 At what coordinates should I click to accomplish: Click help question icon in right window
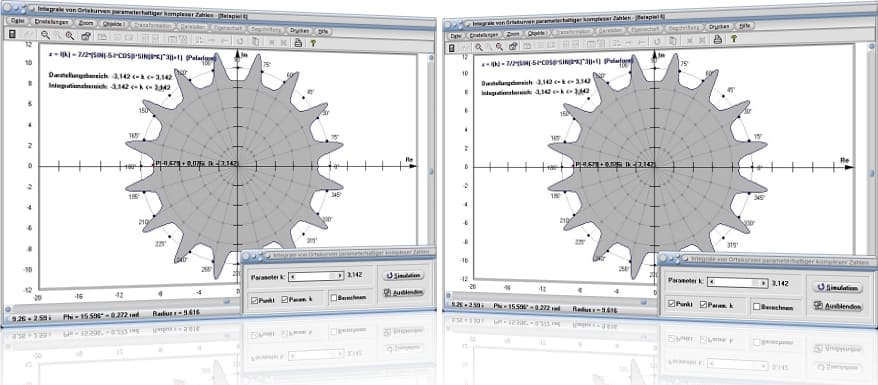coord(734,39)
